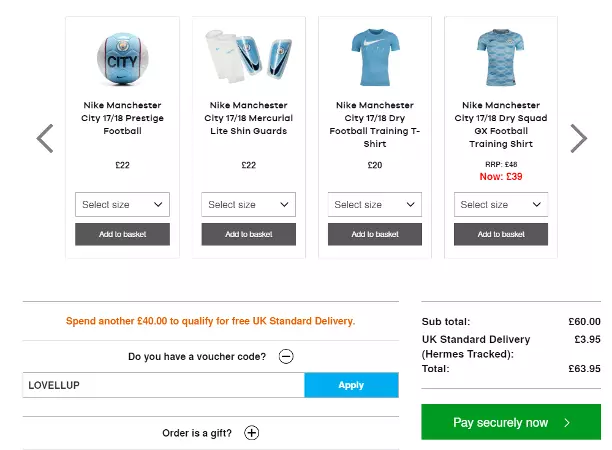Apply the voucher code

pyautogui.click(x=351, y=385)
